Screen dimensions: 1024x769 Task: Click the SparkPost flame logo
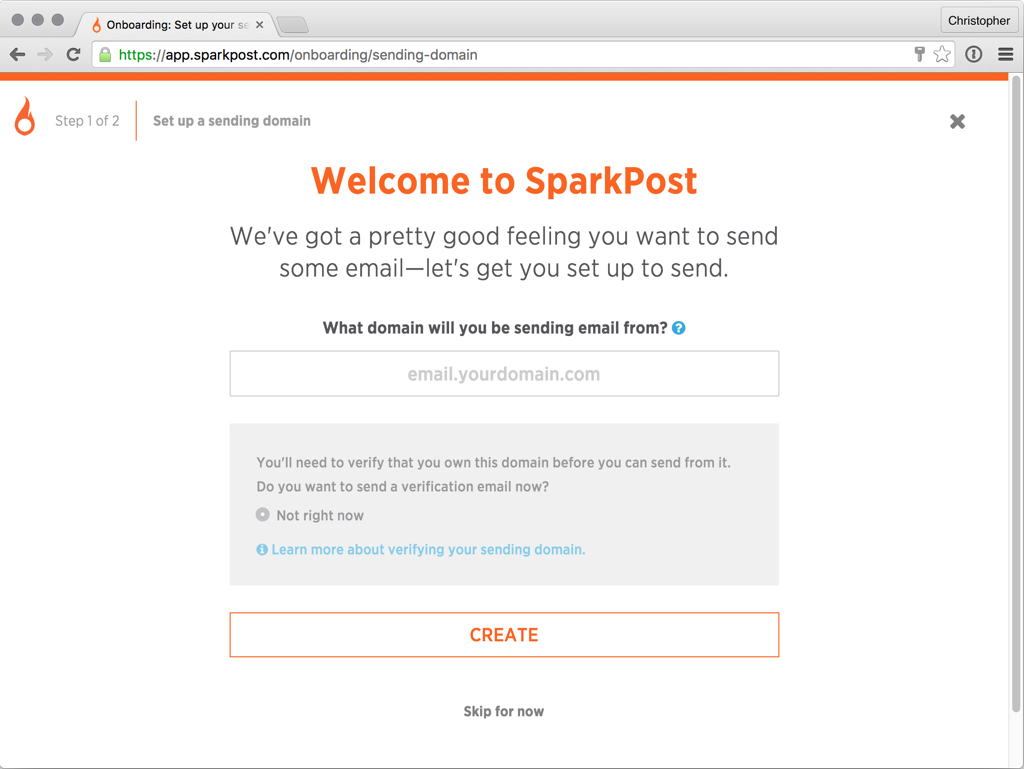[x=25, y=117]
